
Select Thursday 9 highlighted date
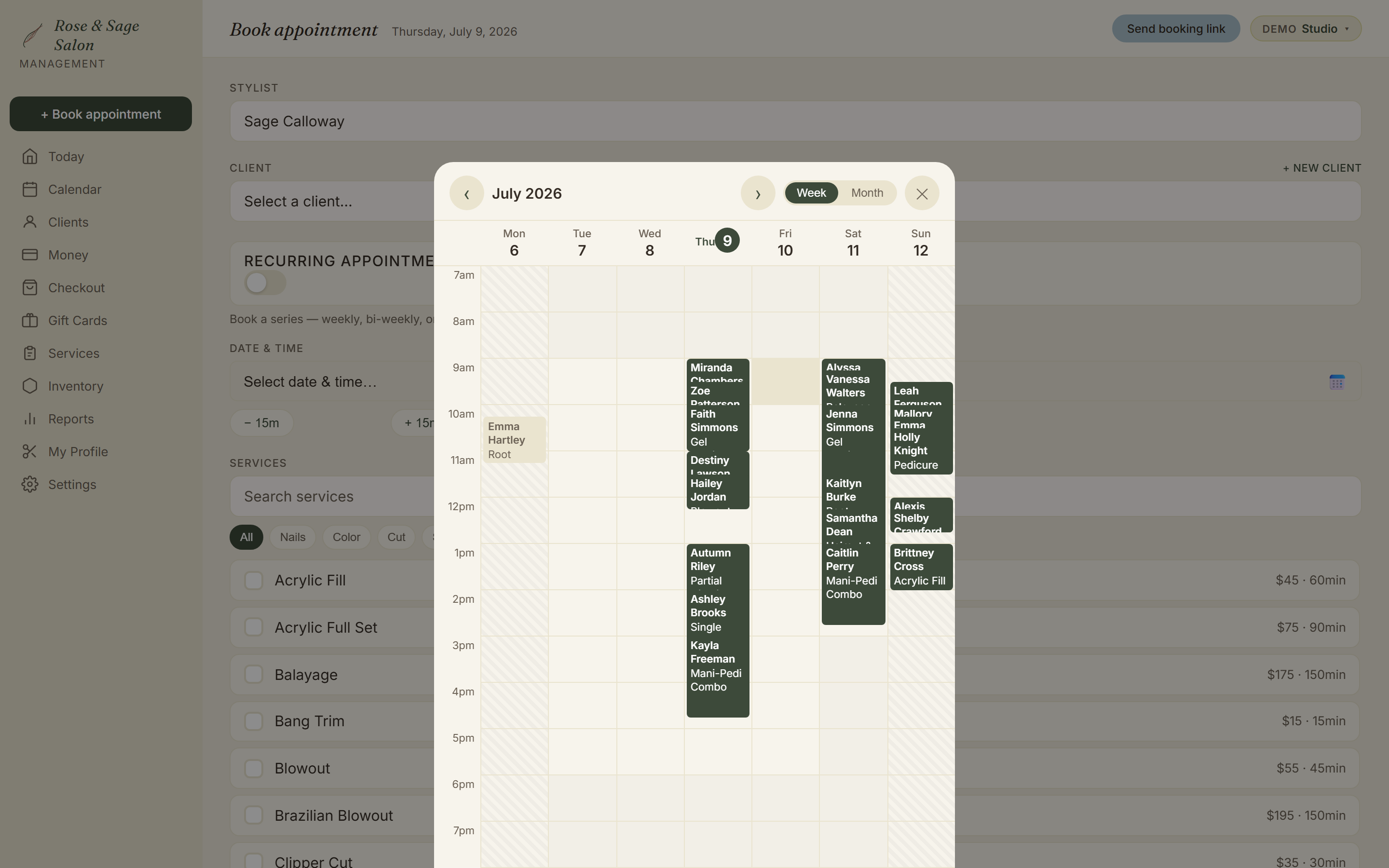click(727, 241)
